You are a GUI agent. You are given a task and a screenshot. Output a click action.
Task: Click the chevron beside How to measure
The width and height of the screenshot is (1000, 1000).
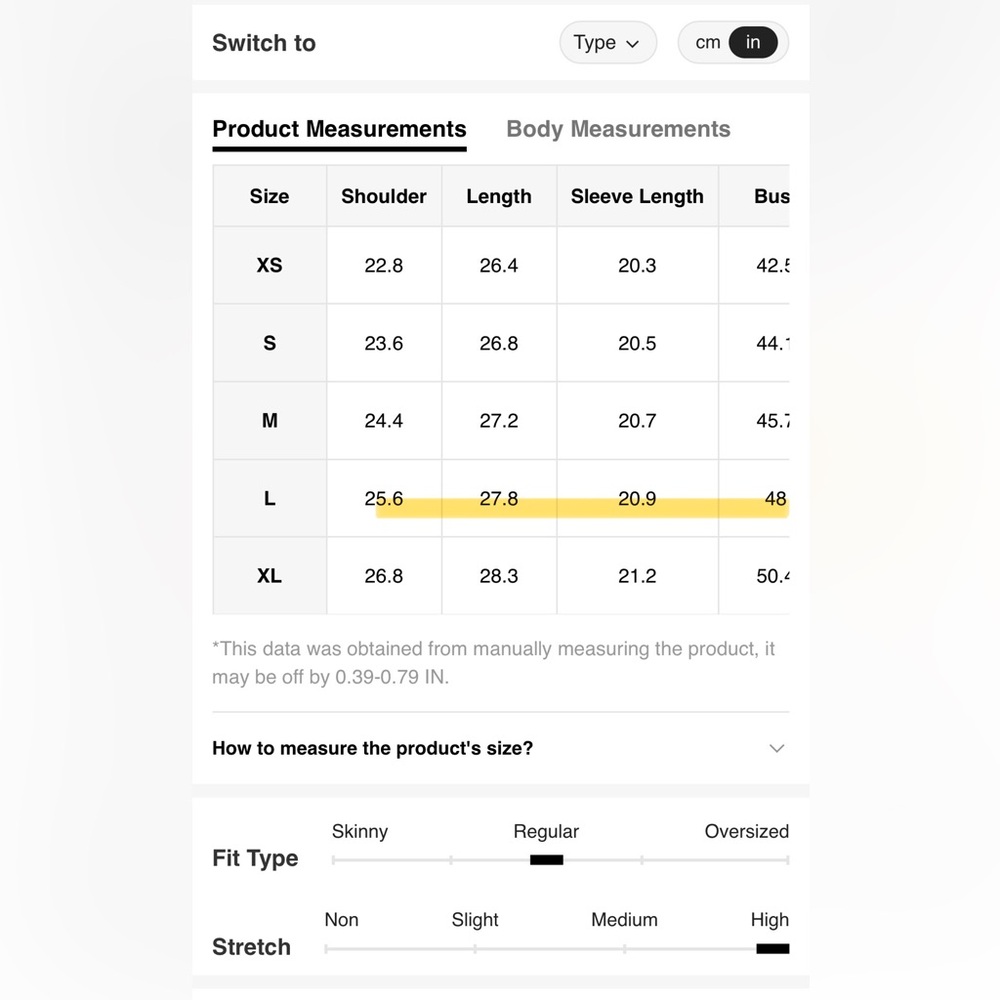coord(776,748)
